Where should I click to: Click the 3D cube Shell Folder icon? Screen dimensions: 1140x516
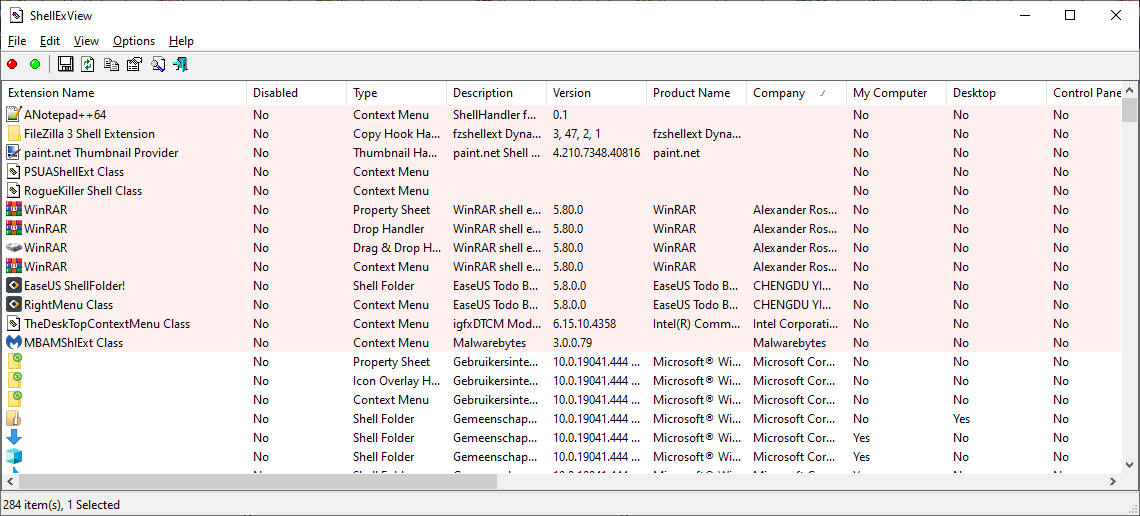(x=14, y=456)
